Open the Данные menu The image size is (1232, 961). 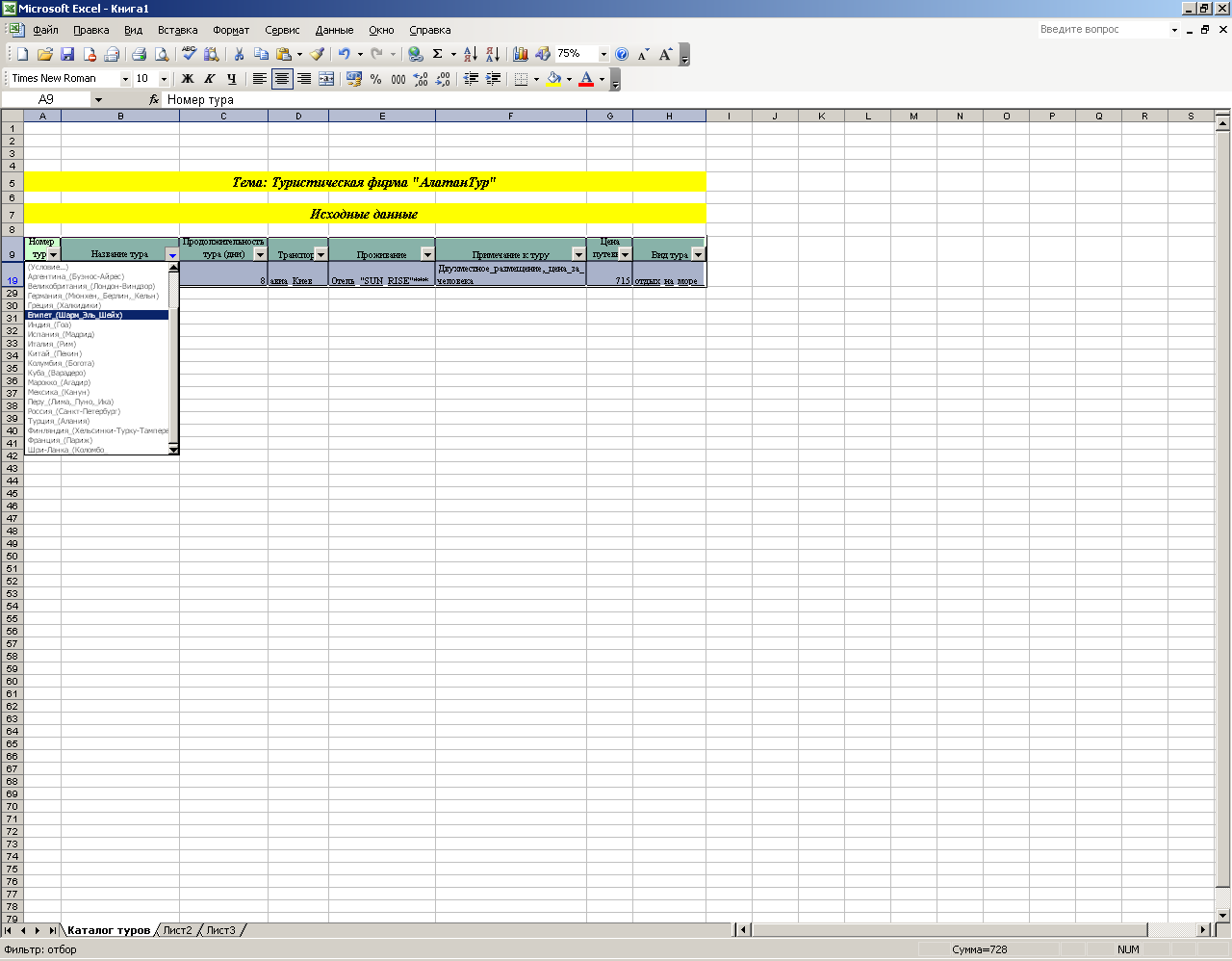334,30
